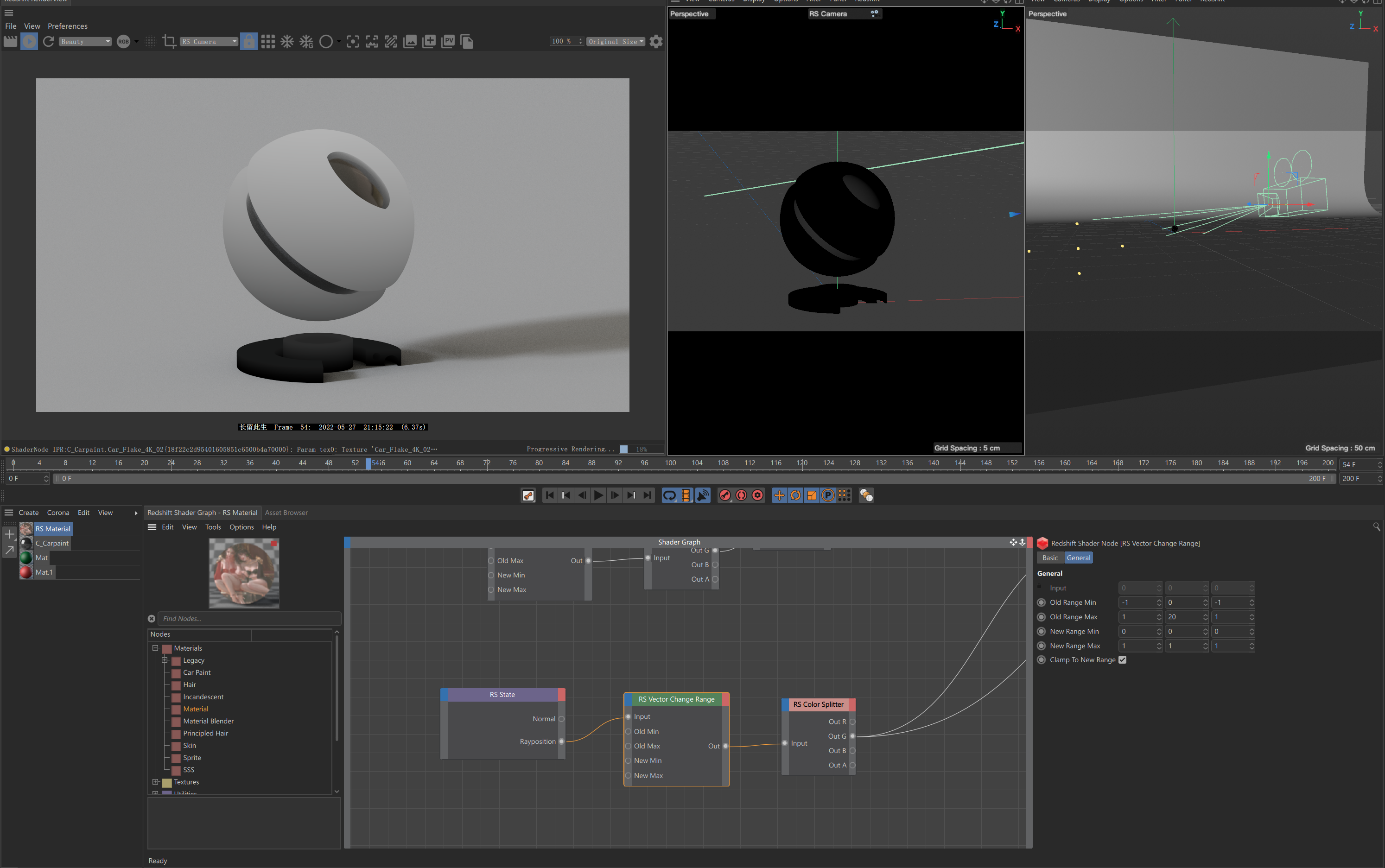Play the animation forward

pyautogui.click(x=598, y=495)
